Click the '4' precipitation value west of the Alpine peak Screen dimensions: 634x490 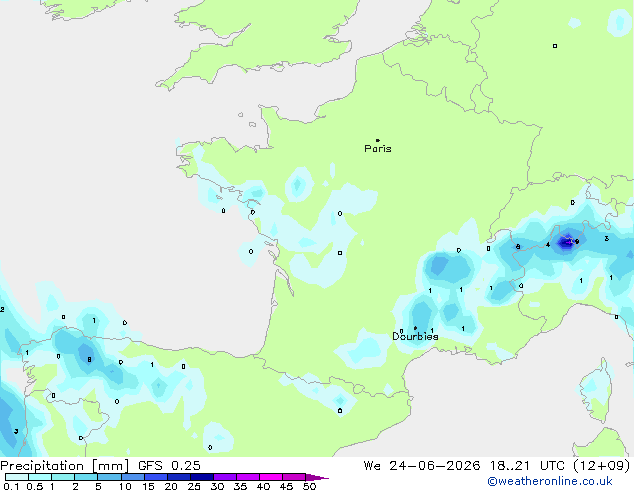(548, 245)
